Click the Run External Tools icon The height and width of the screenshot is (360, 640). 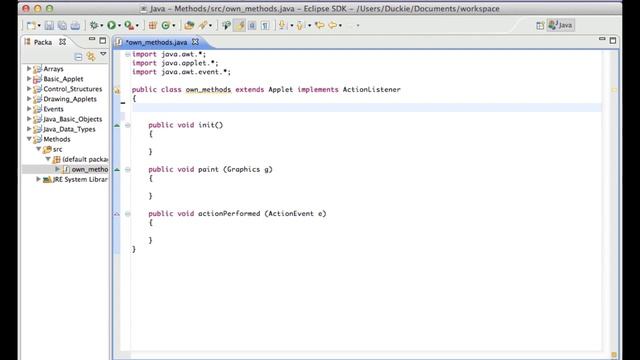(x=129, y=25)
